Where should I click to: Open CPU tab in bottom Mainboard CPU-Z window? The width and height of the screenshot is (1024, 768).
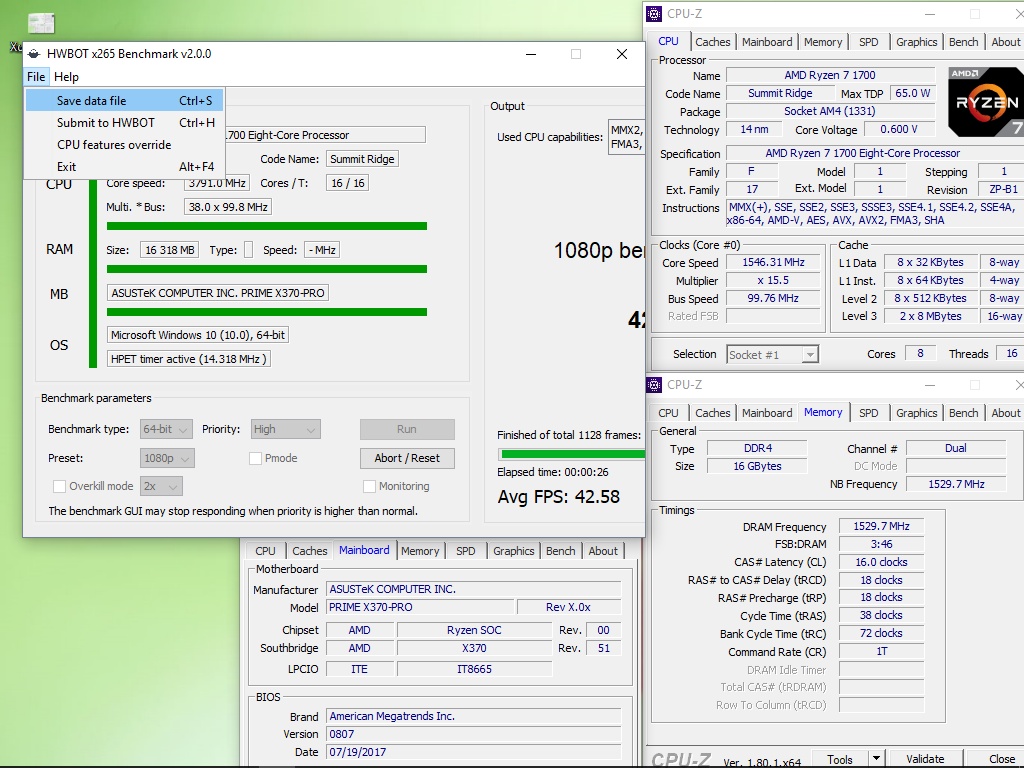pos(265,551)
